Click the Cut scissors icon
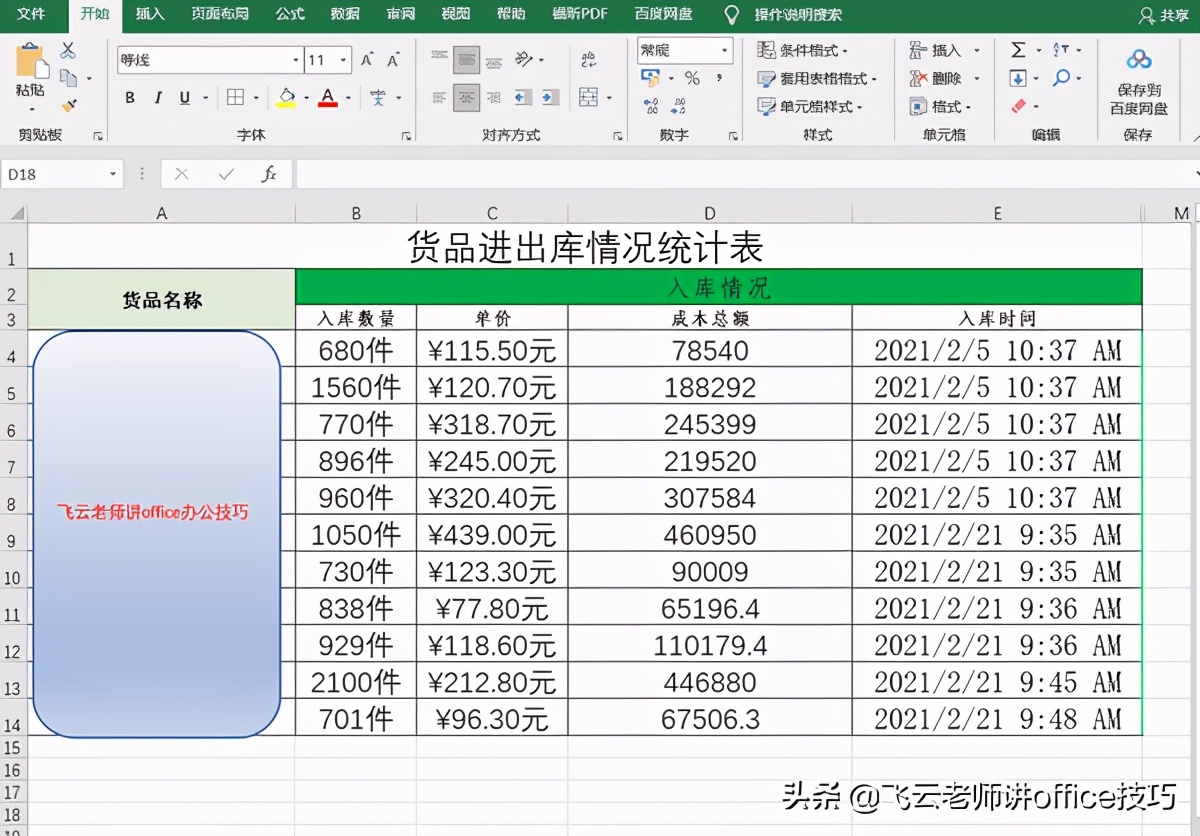Image resolution: width=1200 pixels, height=836 pixels. click(x=68, y=50)
